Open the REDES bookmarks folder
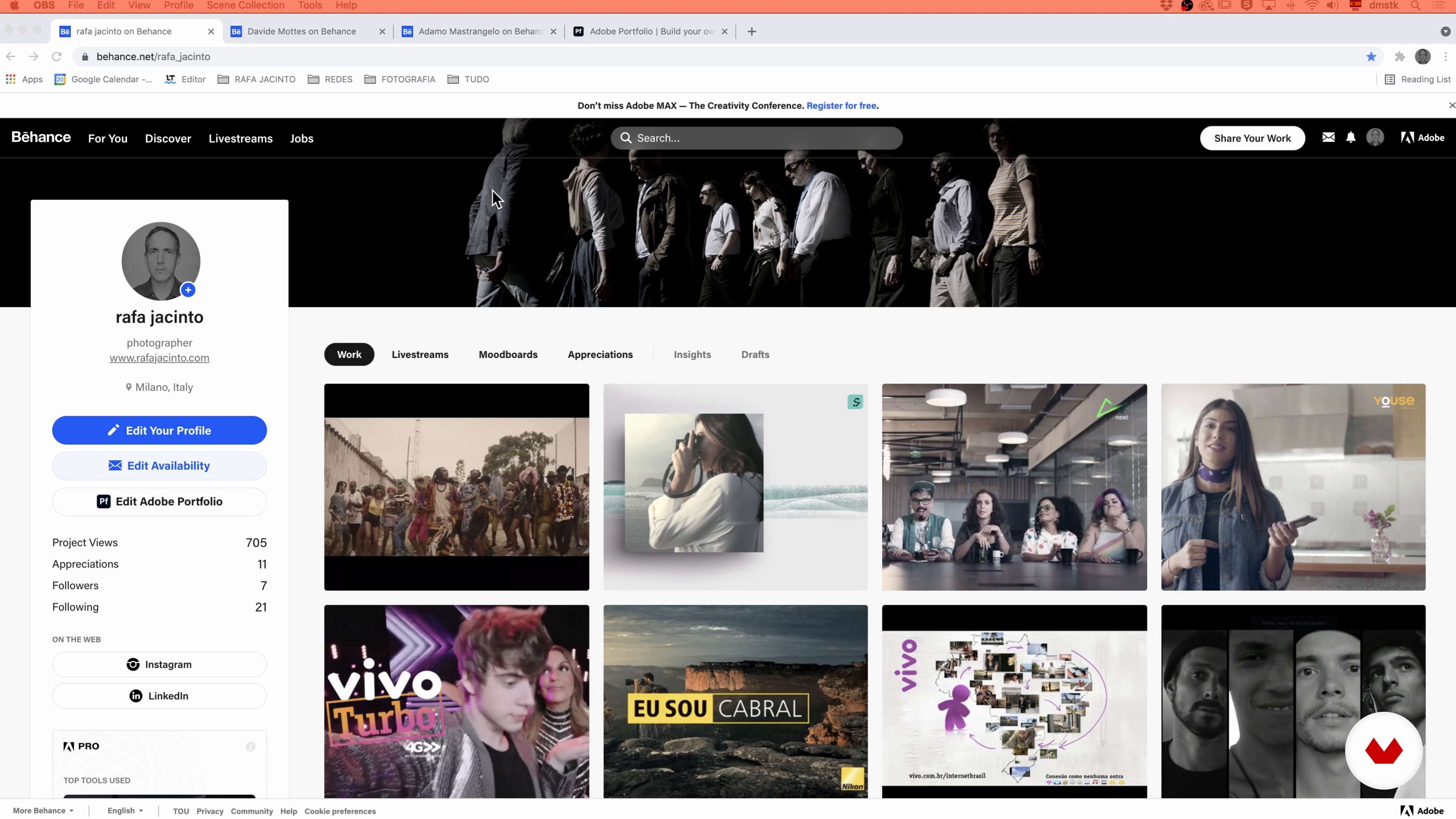 pos(330,79)
